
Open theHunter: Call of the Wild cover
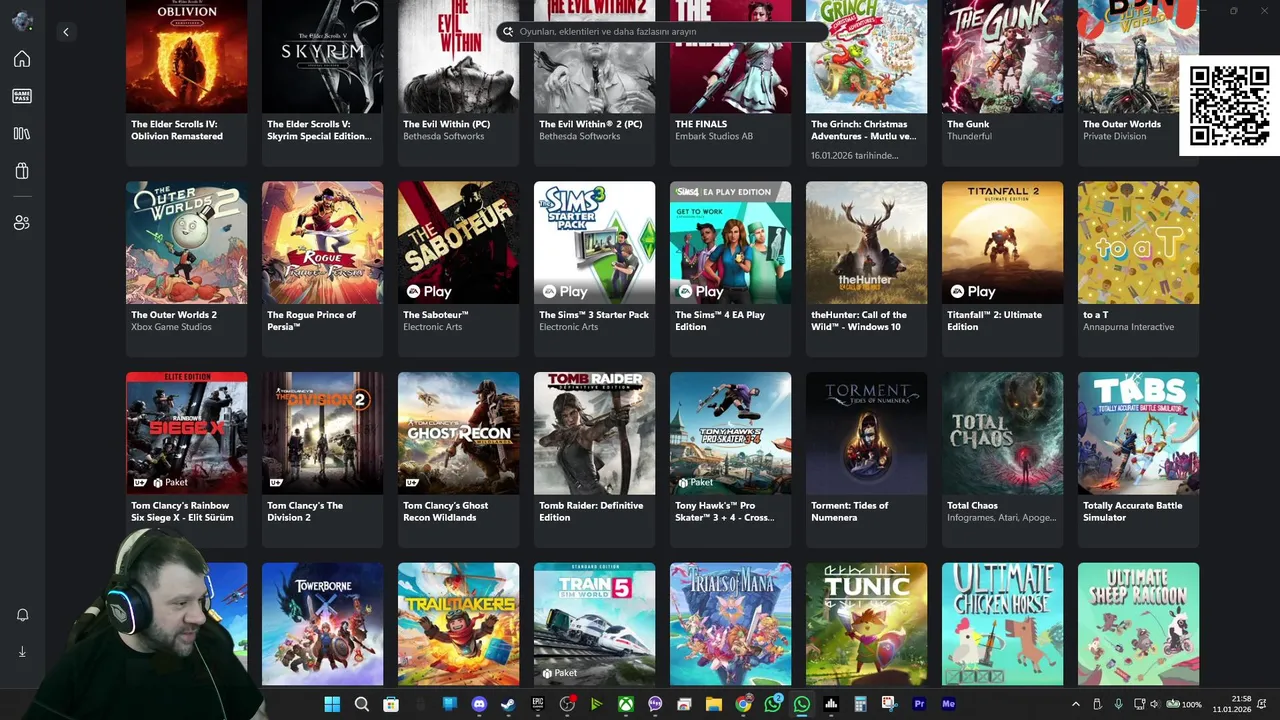point(866,242)
